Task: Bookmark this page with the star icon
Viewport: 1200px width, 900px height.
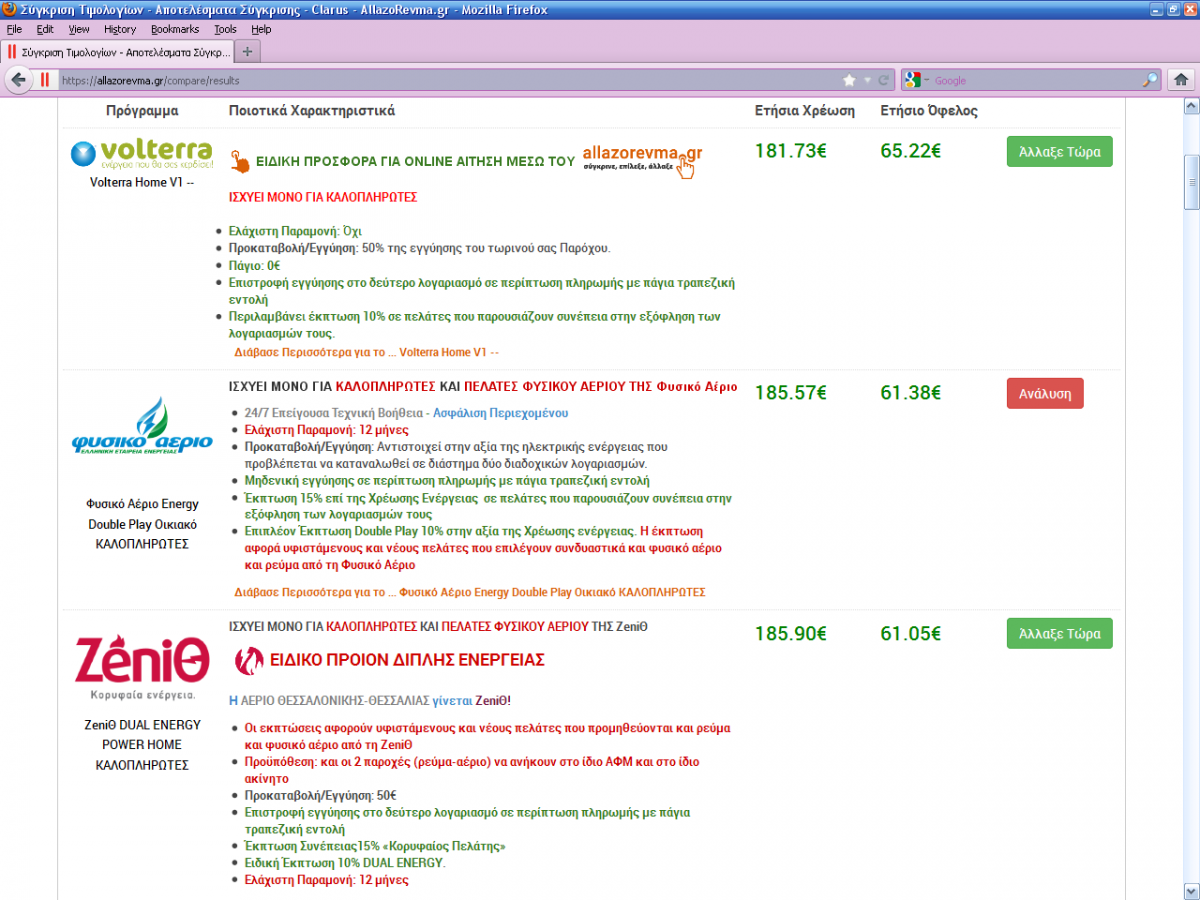Action: 849,80
